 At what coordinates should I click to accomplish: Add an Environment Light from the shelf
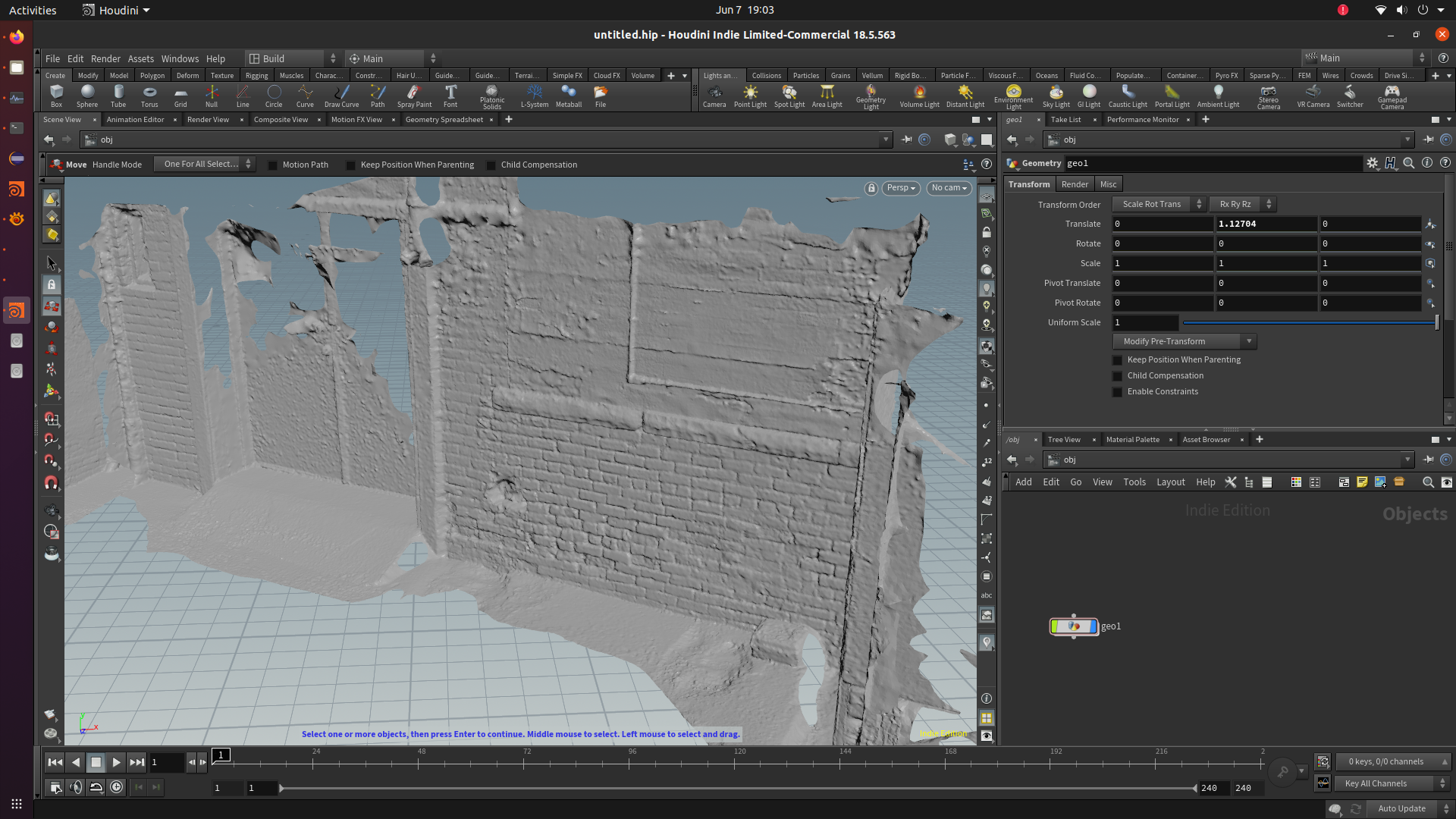(1013, 96)
